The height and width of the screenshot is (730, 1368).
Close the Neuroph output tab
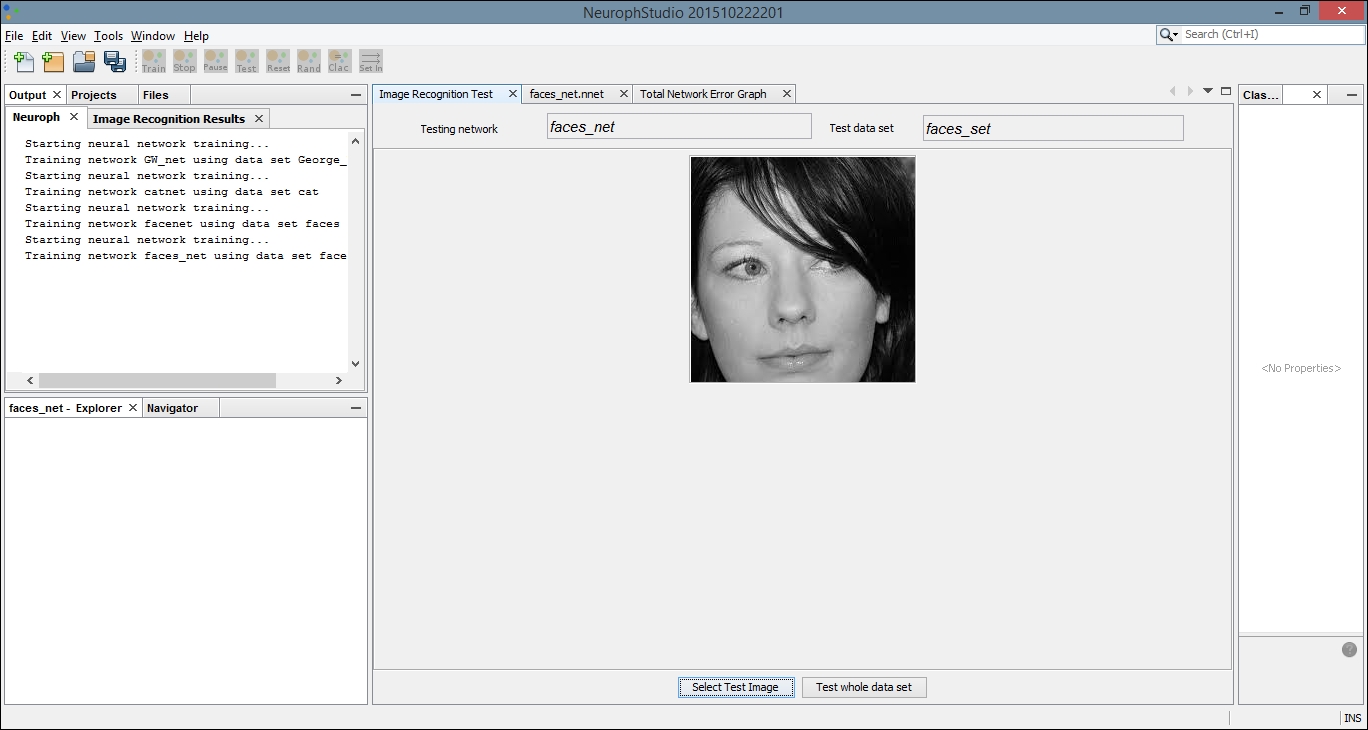tap(73, 117)
